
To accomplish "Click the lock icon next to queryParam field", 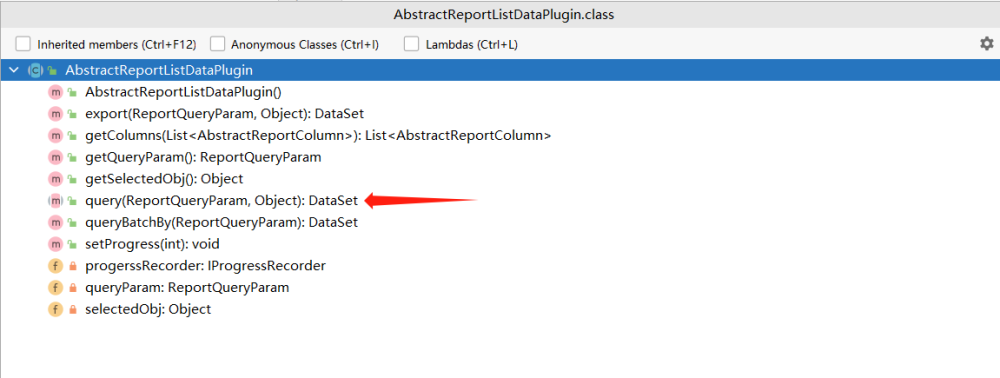I will coord(73,287).
